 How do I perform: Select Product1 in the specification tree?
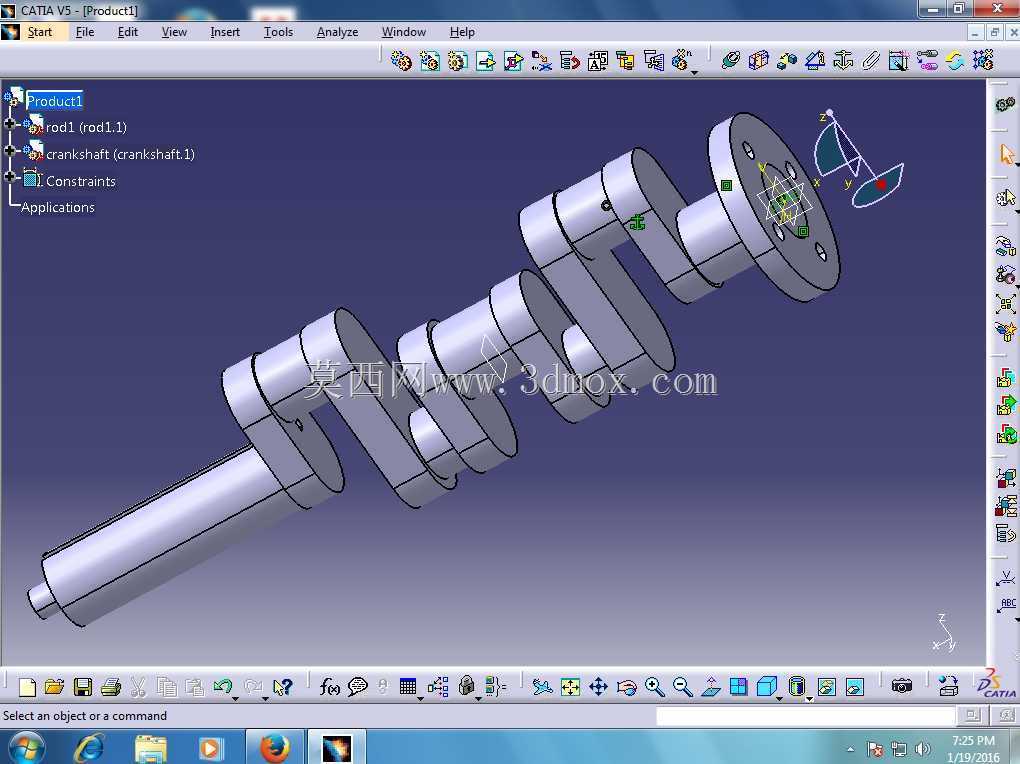54,101
